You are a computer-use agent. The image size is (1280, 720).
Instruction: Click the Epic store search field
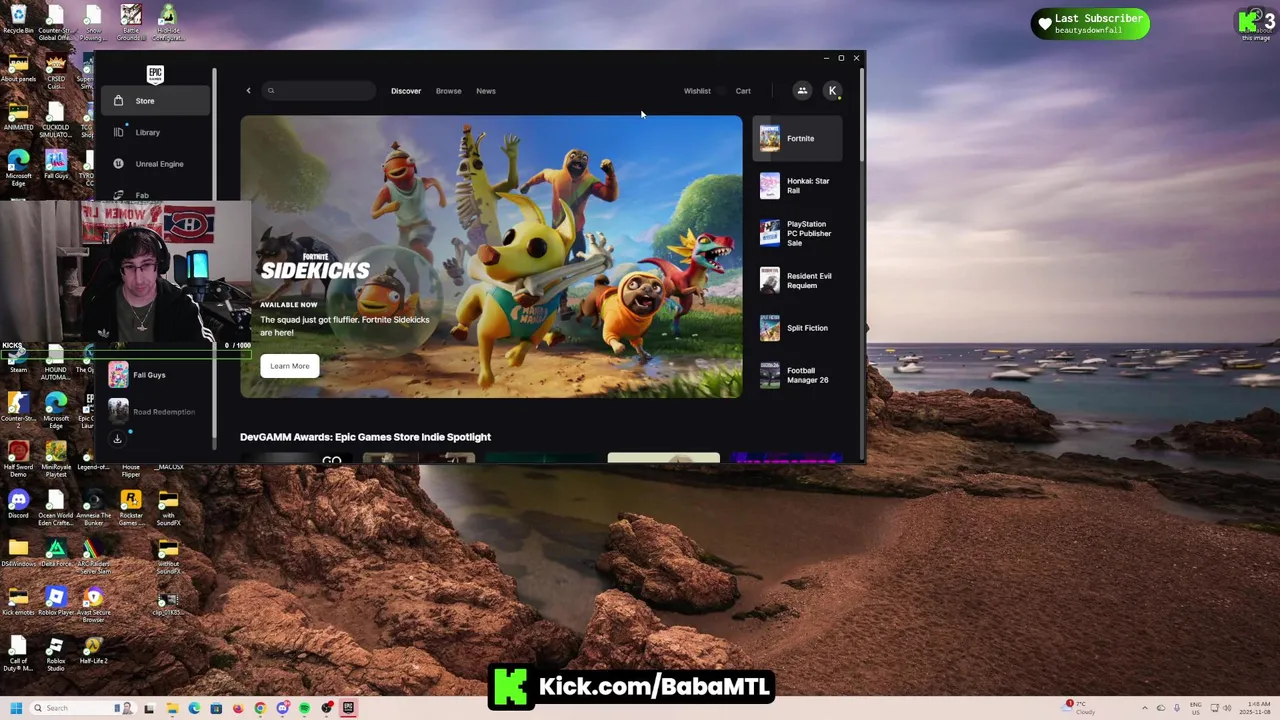tap(320, 91)
